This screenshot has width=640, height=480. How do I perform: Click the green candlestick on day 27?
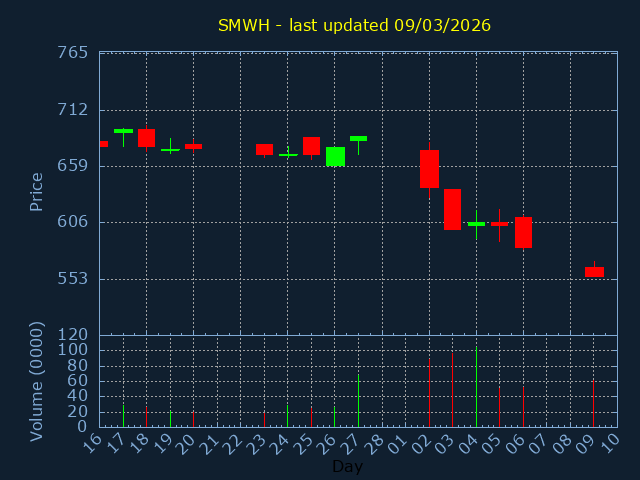[358, 138]
